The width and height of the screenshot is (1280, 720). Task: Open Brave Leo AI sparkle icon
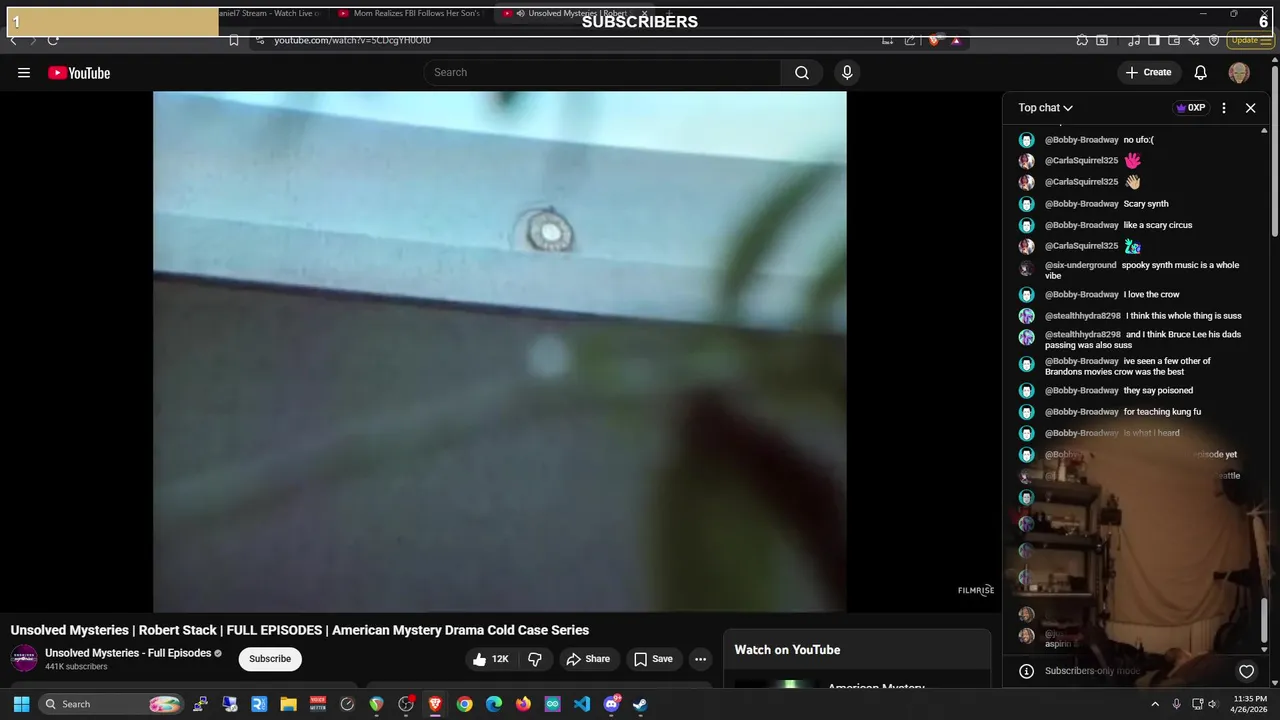click(x=1195, y=40)
